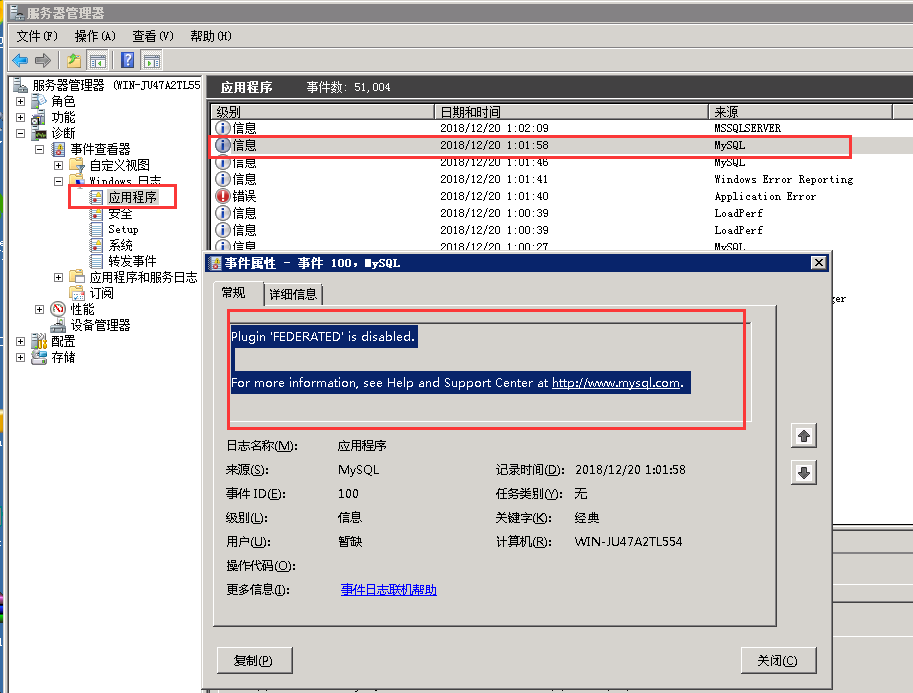The width and height of the screenshot is (913, 693).
Task: Open the 帮助(H) menu
Action: [x=211, y=36]
